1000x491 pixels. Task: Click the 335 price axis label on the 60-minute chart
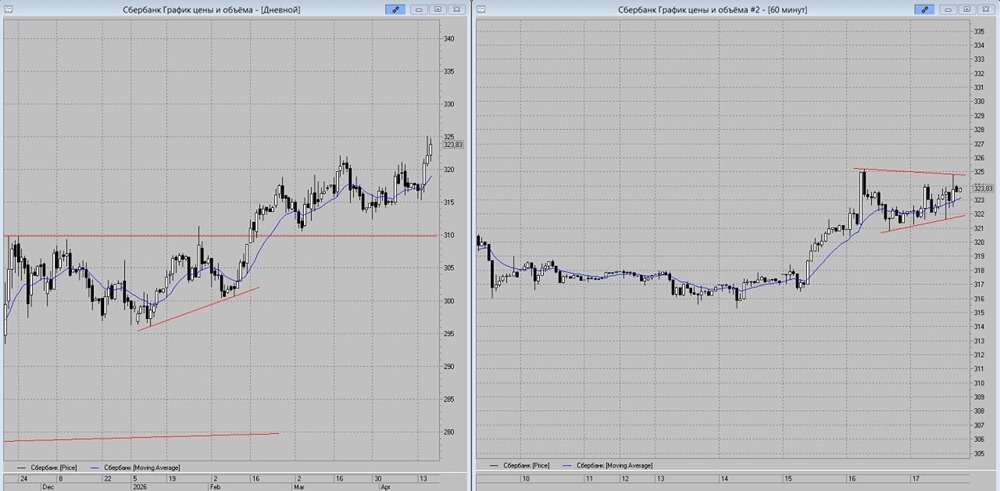pos(978,31)
